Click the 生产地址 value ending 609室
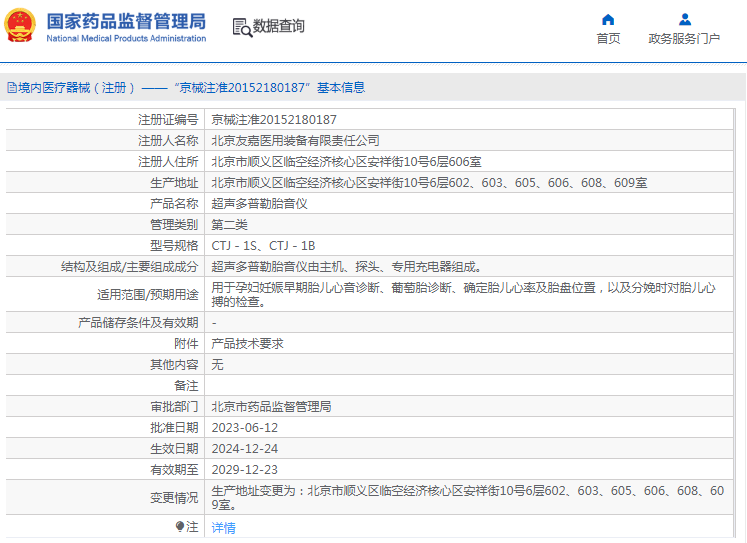This screenshot has width=747, height=543. pos(429,182)
